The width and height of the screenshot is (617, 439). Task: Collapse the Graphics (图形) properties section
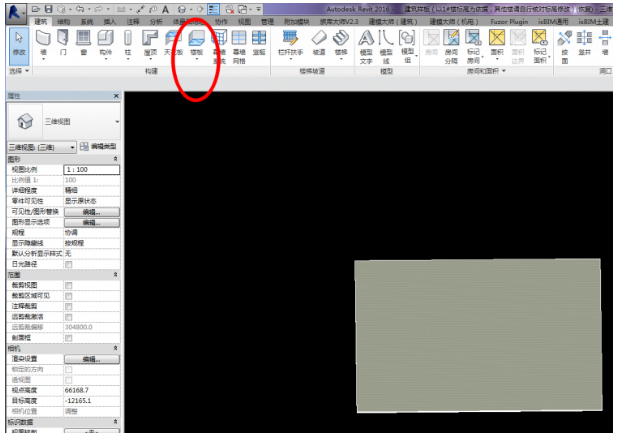[x=115, y=159]
